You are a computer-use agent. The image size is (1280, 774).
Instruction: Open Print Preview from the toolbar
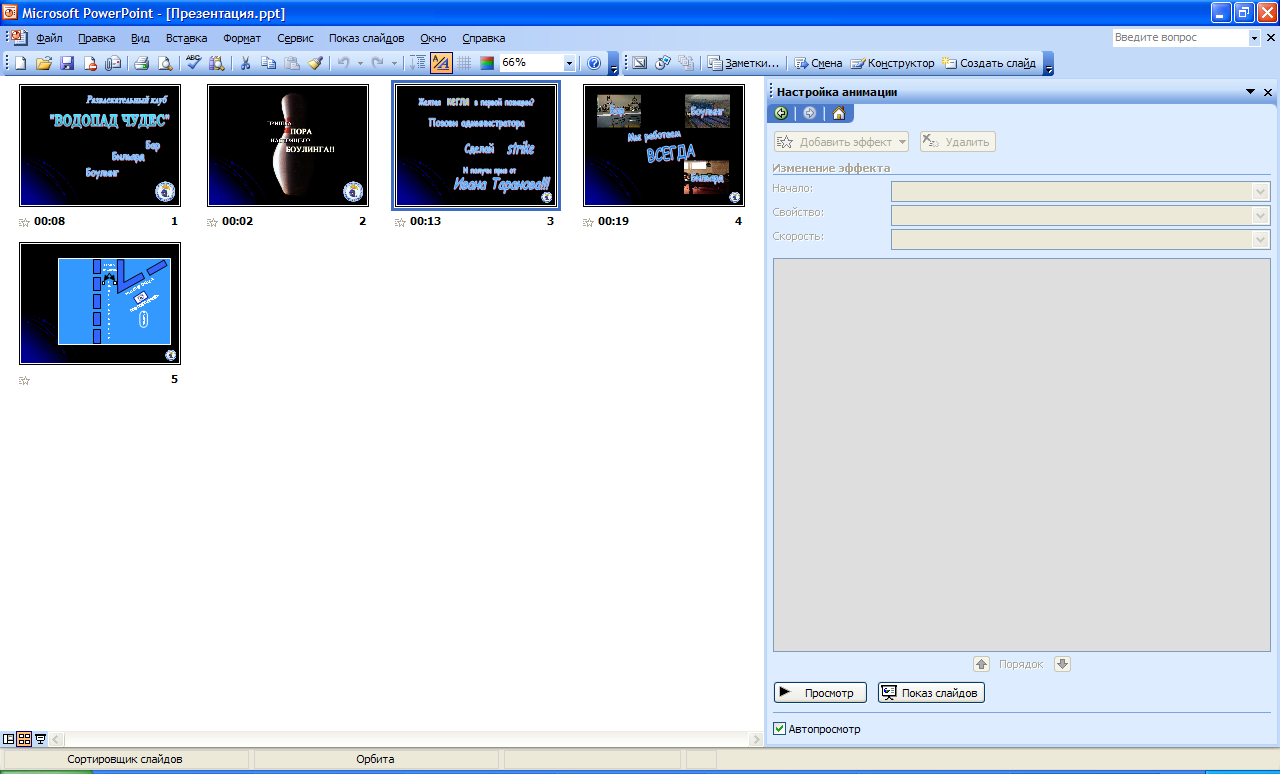click(x=165, y=63)
